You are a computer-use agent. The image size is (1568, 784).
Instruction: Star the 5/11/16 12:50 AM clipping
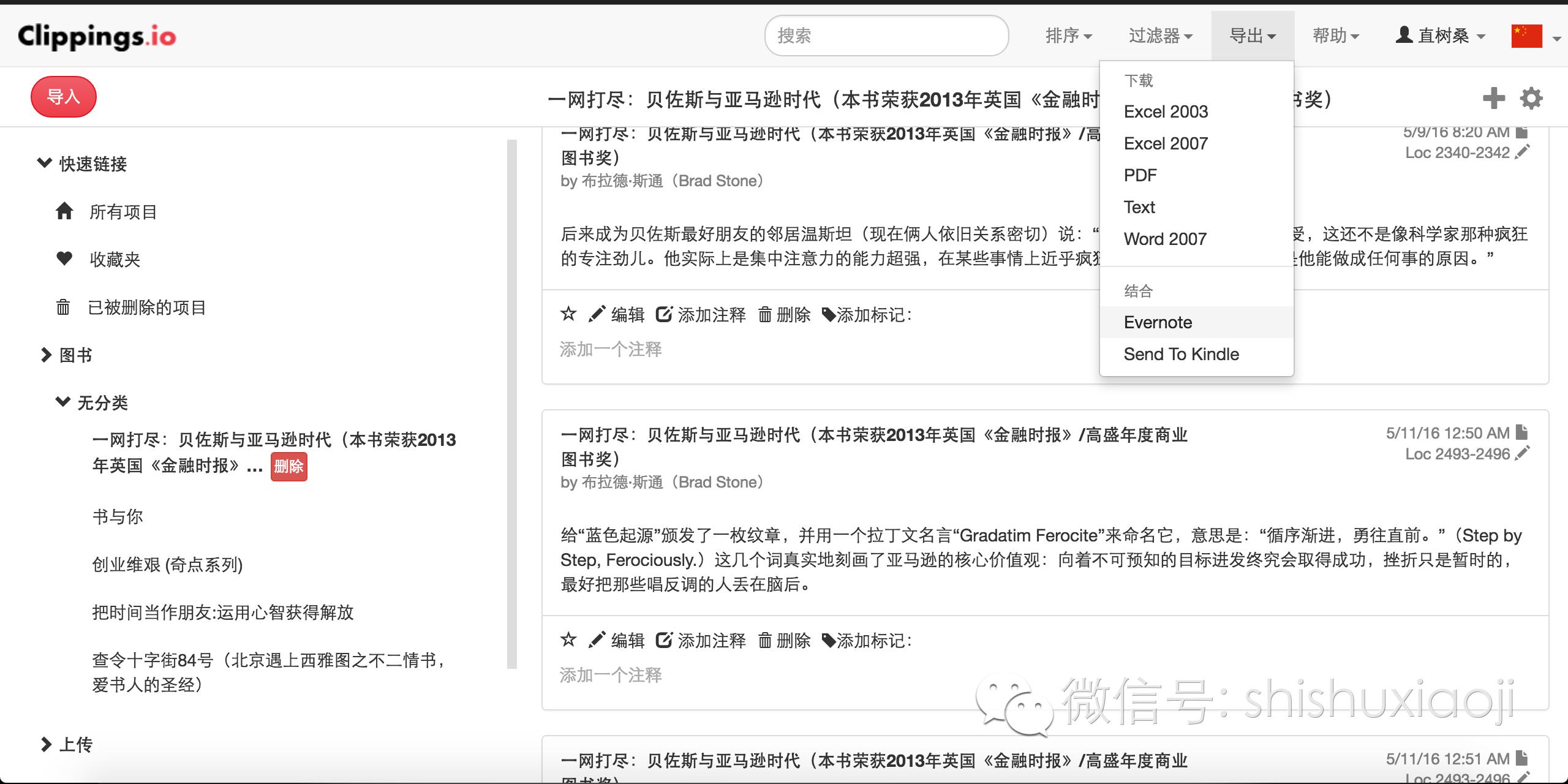tap(569, 639)
